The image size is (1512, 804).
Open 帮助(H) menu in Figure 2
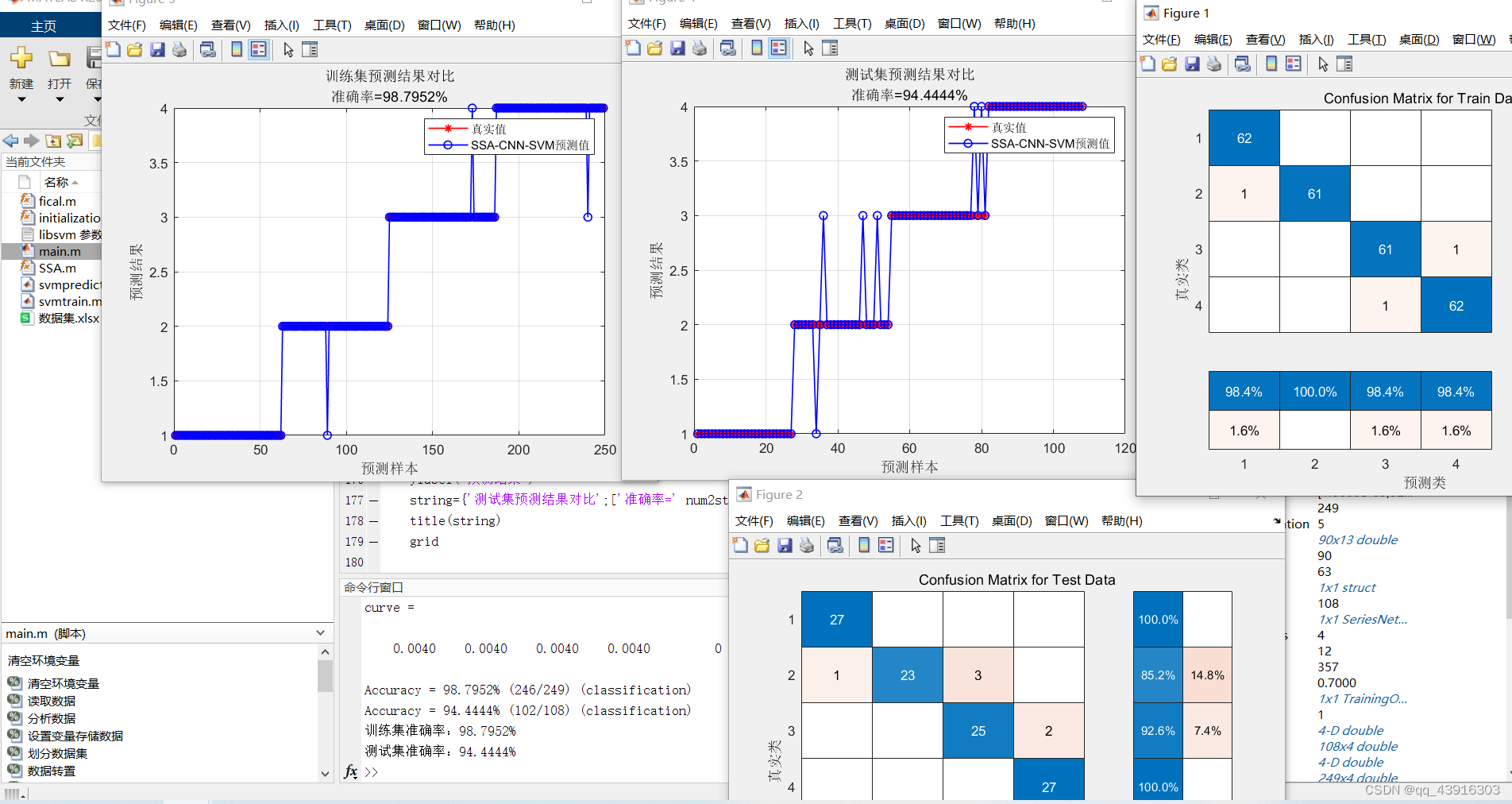pos(1122,520)
